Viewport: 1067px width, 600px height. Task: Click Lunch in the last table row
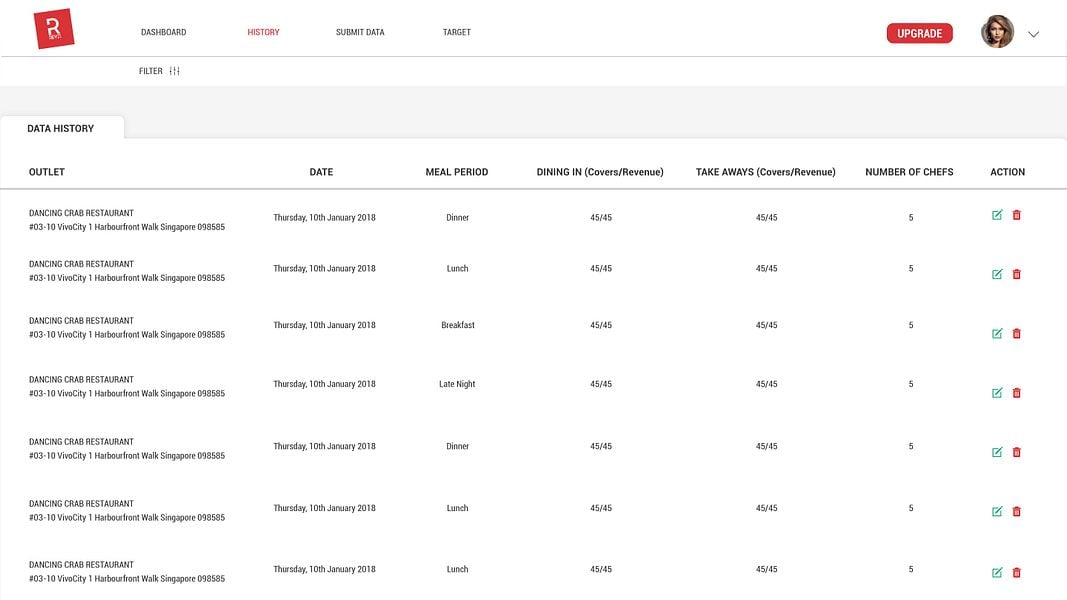[x=457, y=569]
